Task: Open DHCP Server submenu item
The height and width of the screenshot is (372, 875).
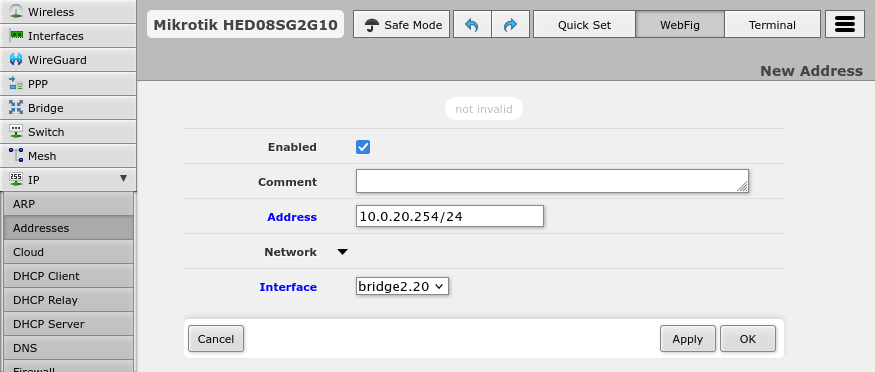Action: click(x=68, y=324)
